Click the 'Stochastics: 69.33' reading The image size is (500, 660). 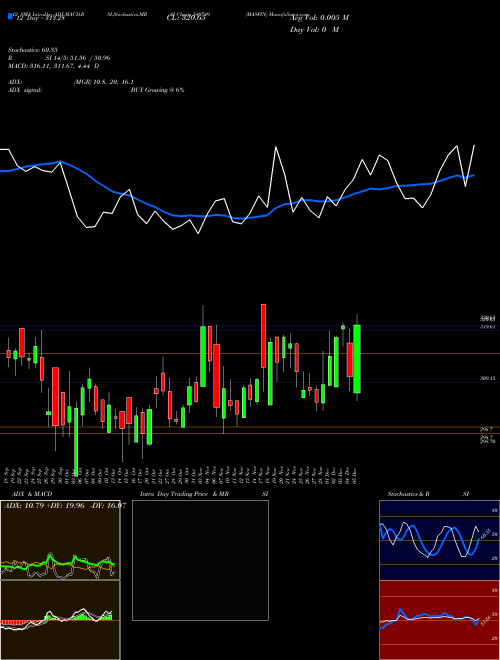click(33, 50)
